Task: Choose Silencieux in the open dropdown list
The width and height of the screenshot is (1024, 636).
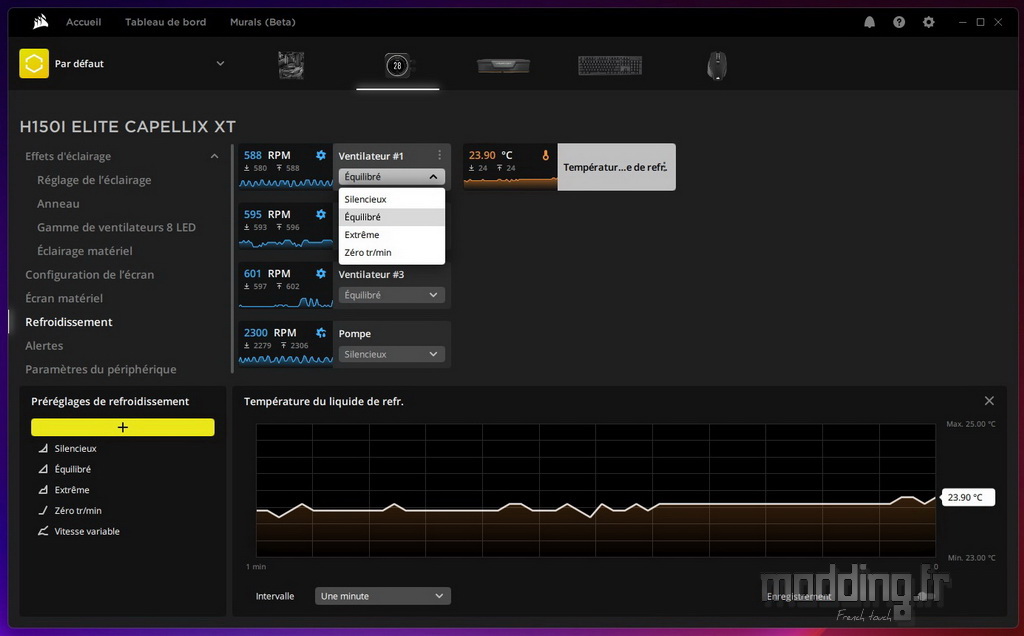Action: [x=391, y=199]
